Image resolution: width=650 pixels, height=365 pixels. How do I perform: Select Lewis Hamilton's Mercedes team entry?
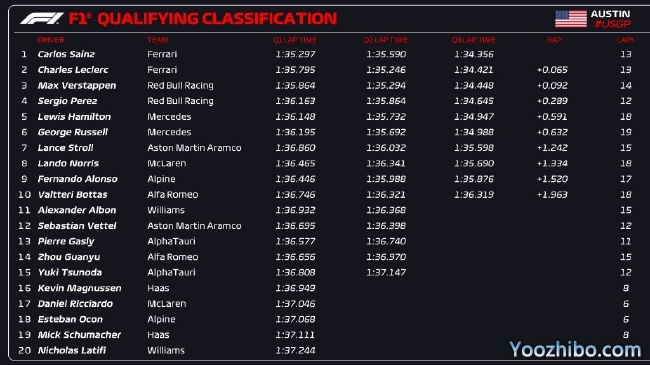169,117
